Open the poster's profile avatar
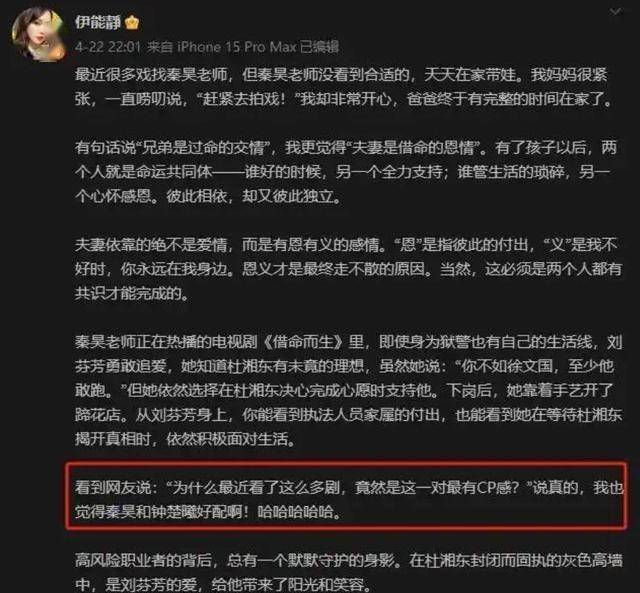 39,34
